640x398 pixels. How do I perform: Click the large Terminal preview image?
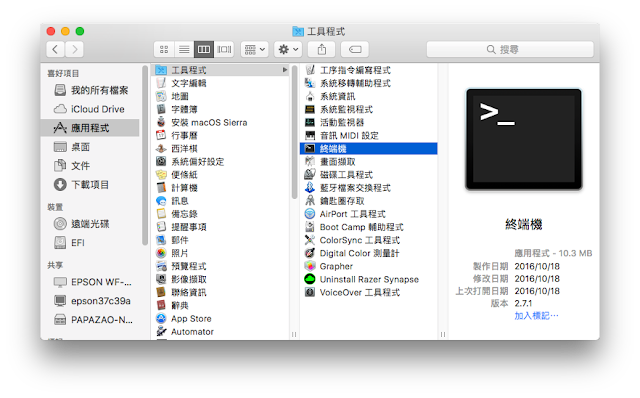coord(524,140)
